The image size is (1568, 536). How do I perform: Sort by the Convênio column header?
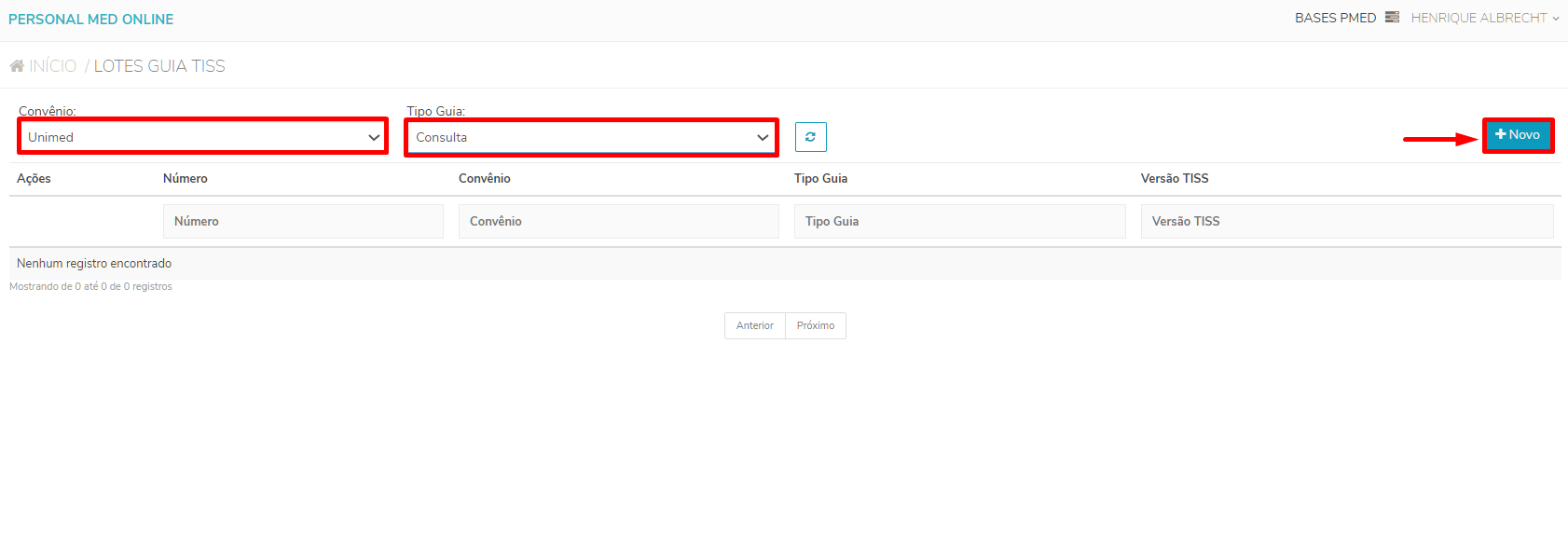point(485,178)
